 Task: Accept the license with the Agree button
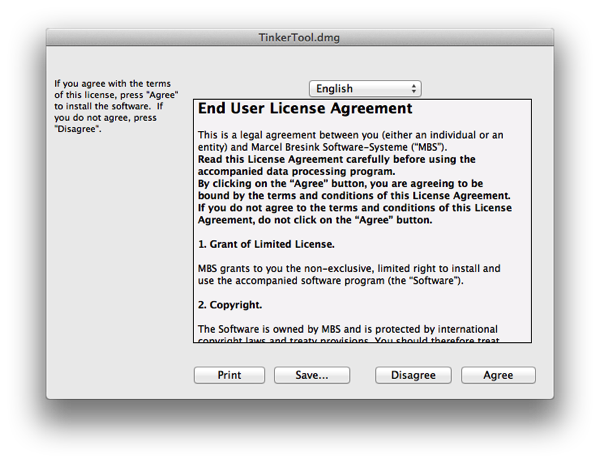click(x=498, y=375)
